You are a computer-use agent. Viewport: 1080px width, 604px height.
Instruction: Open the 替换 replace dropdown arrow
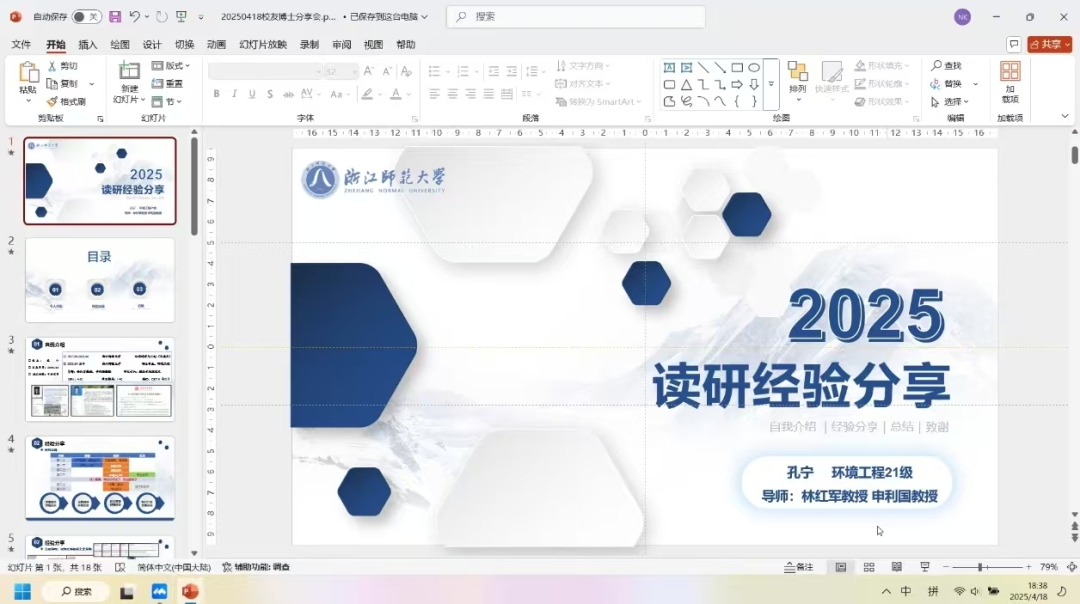[x=975, y=84]
